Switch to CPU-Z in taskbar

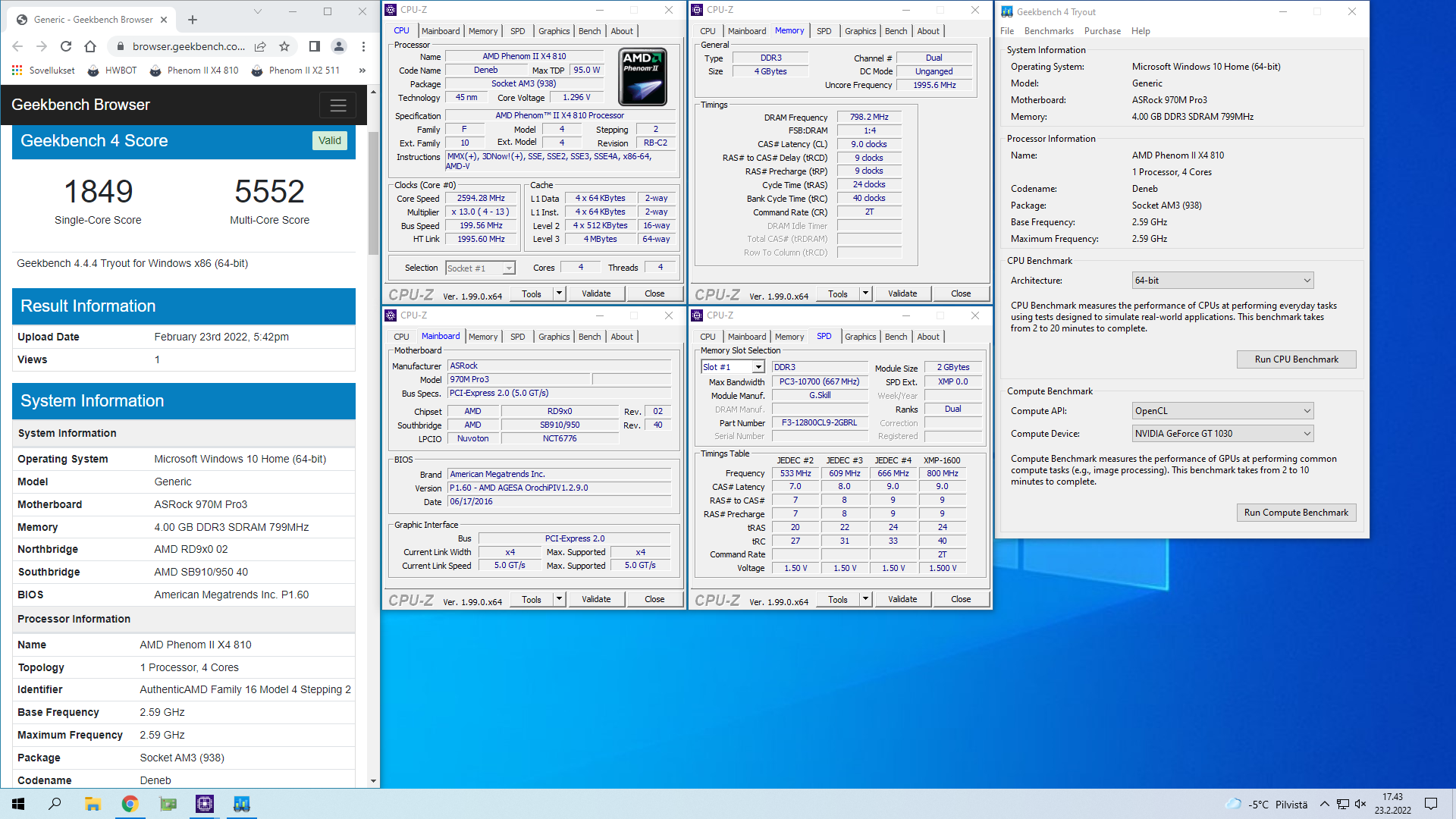(x=205, y=804)
